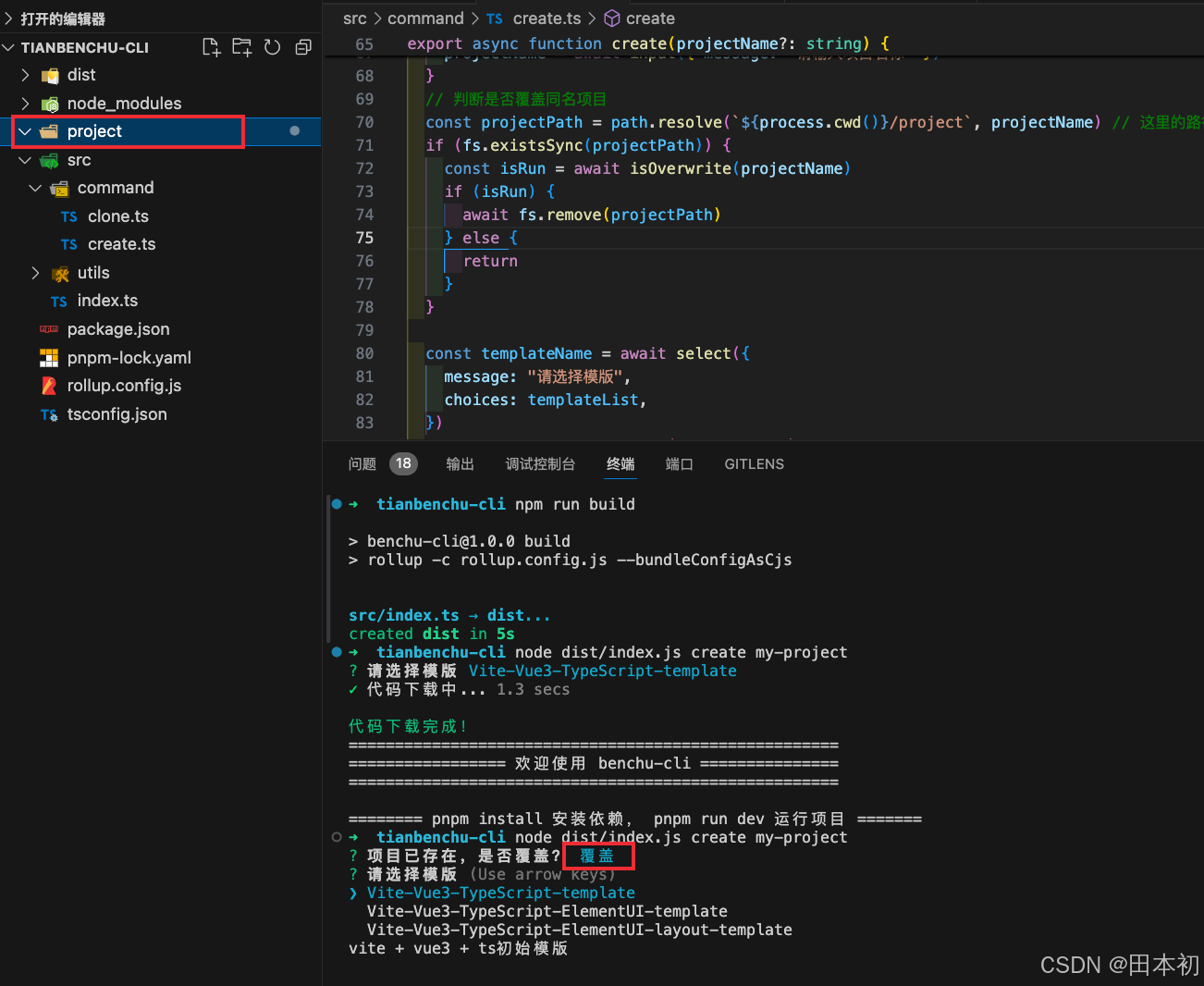This screenshot has width=1204, height=986.
Task: Click the isOverwrite call on line 72
Action: click(x=681, y=168)
